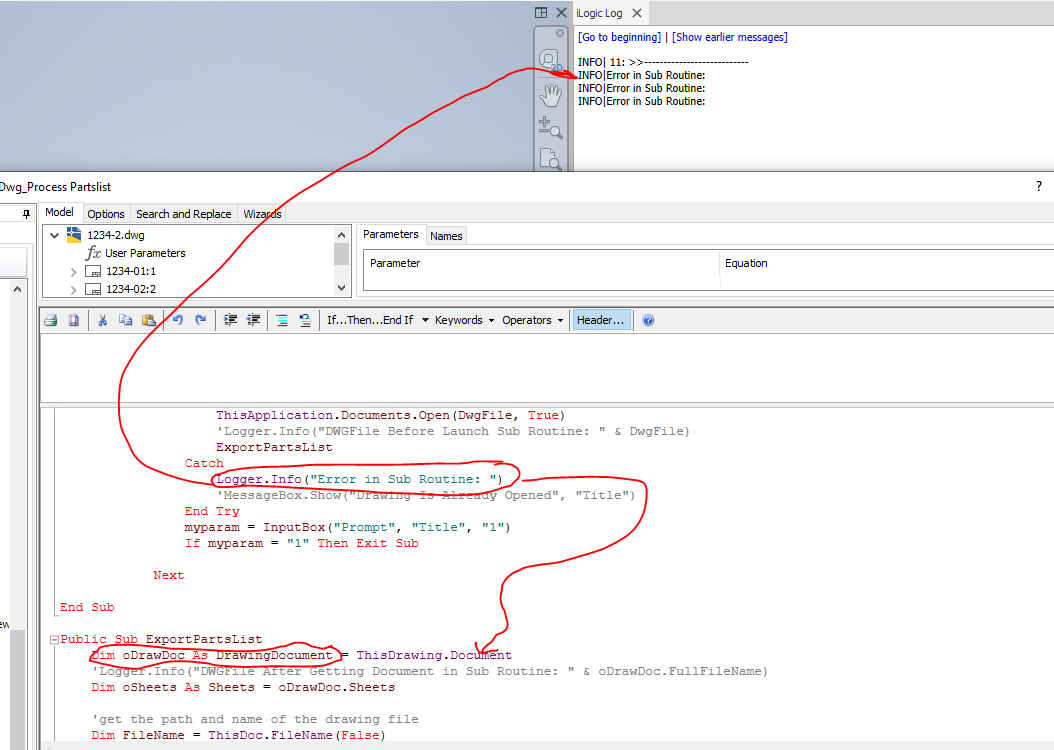Switch to the Options tab
This screenshot has height=750, width=1054.
pos(105,213)
